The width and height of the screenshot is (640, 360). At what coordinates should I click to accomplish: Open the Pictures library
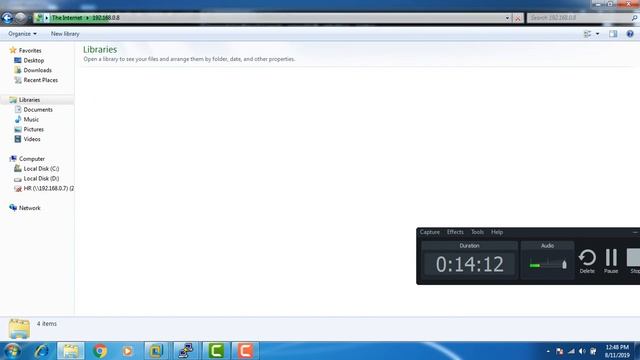33,129
